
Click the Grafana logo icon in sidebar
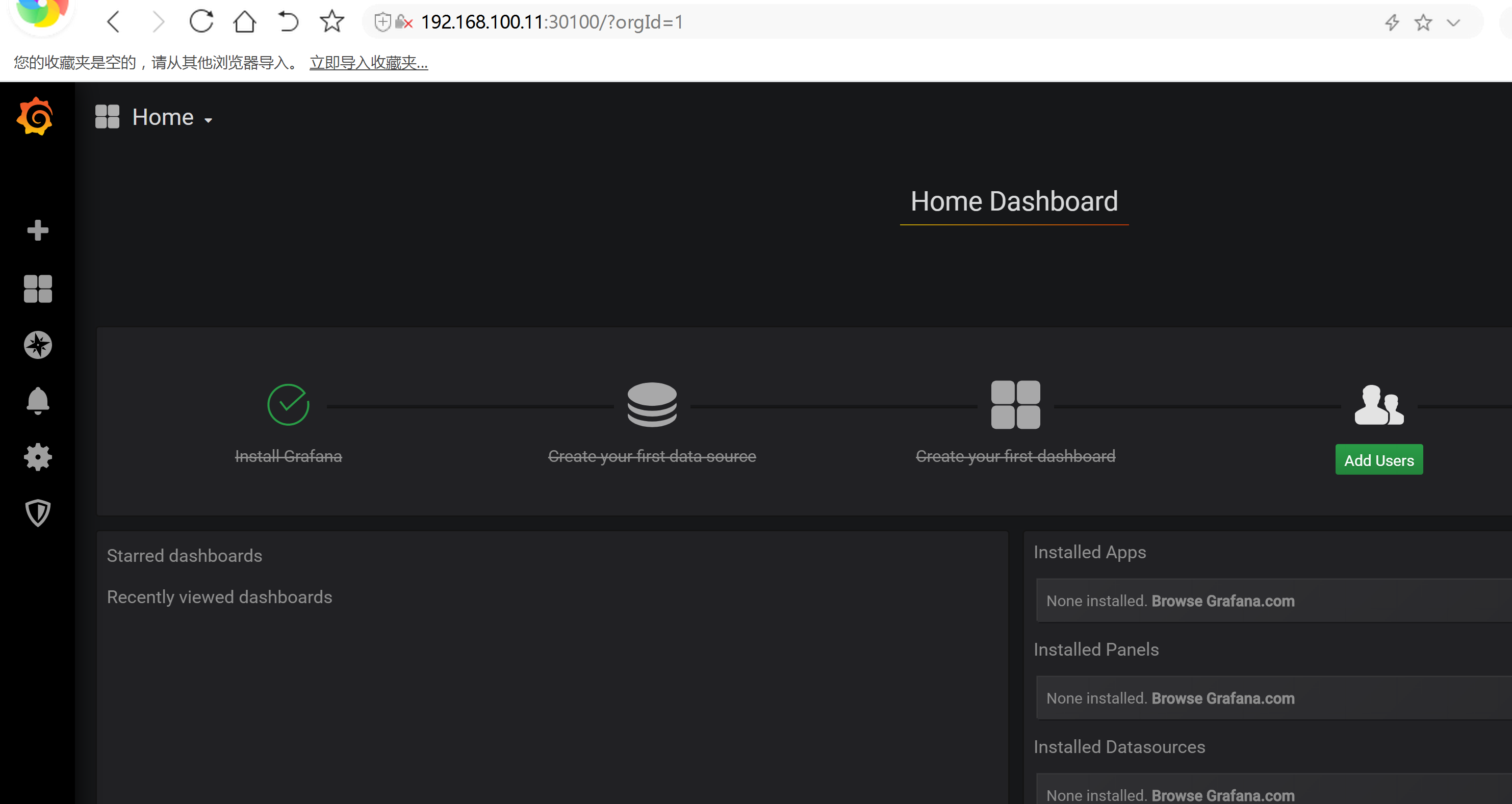tap(36, 117)
